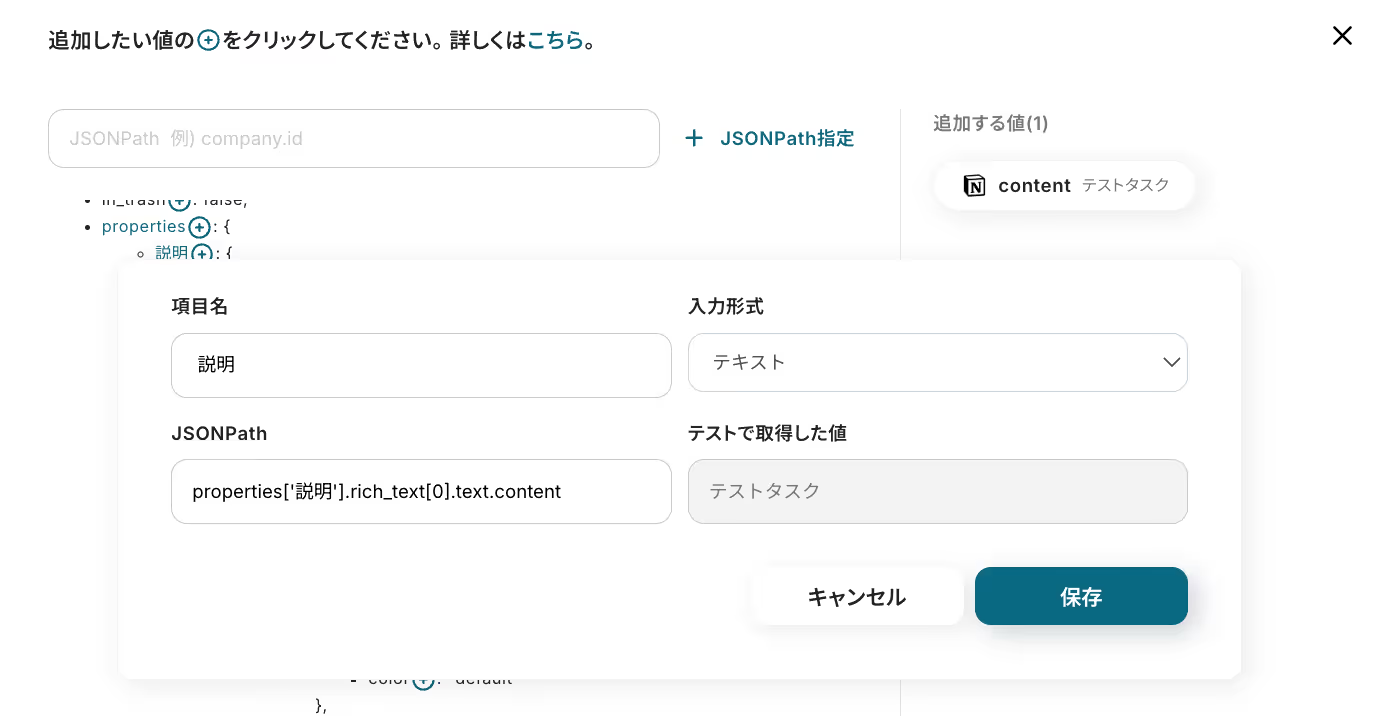Click the plus icon next to color
This screenshot has height=716, width=1374.
click(x=423, y=680)
